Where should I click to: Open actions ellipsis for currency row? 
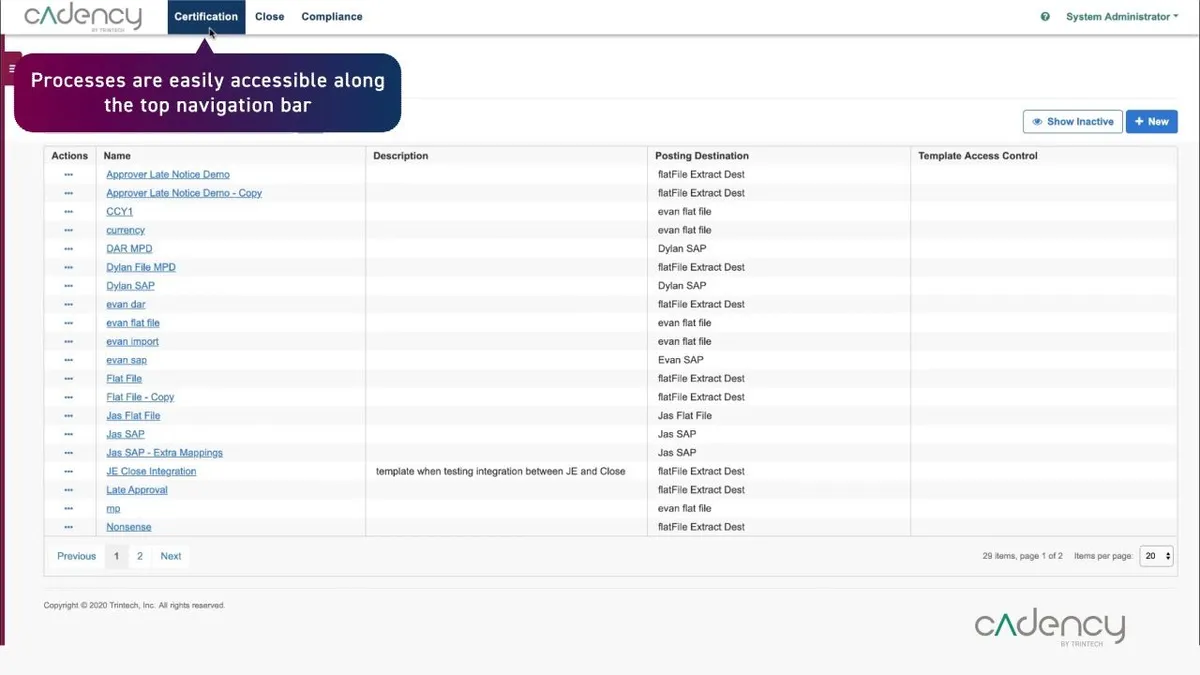[69, 230]
